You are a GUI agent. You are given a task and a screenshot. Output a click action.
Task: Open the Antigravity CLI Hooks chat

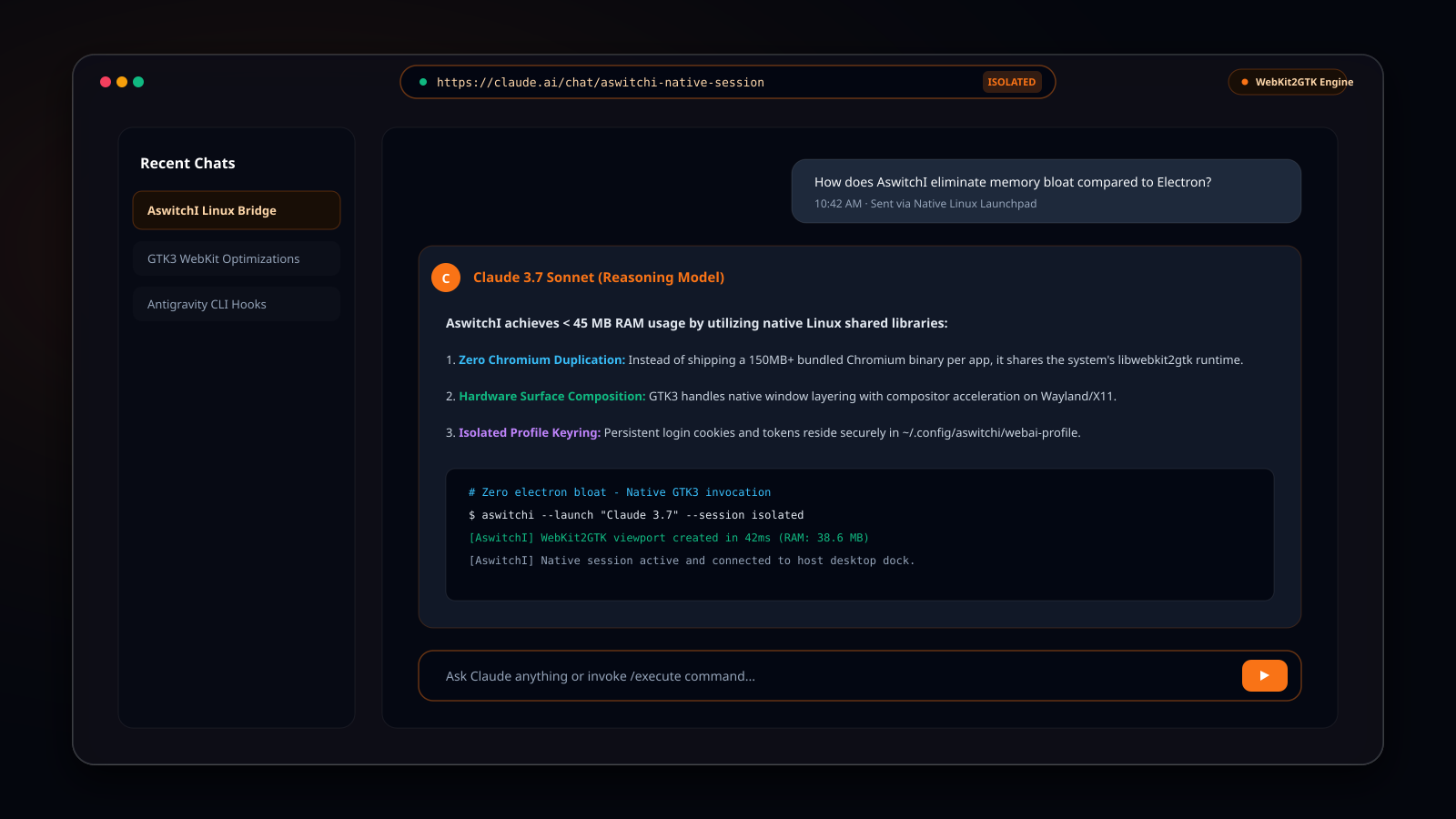click(237, 304)
